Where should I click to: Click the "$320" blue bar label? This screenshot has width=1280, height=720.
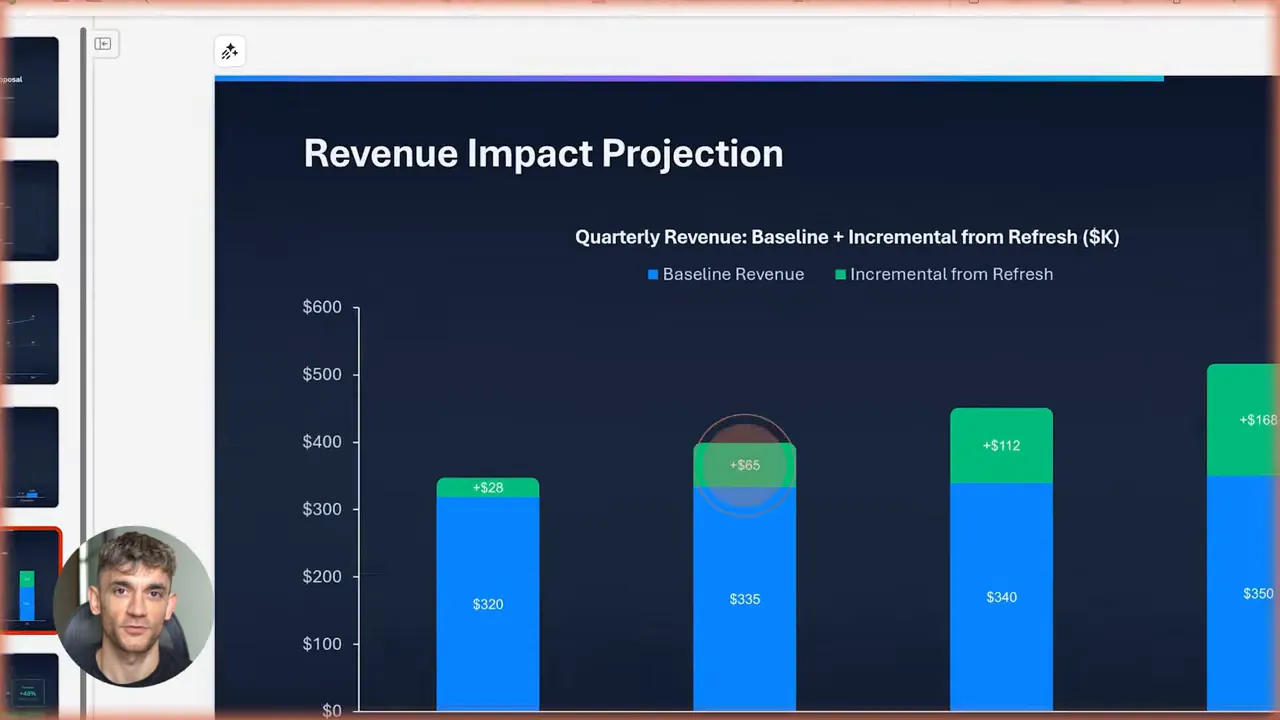[488, 604]
